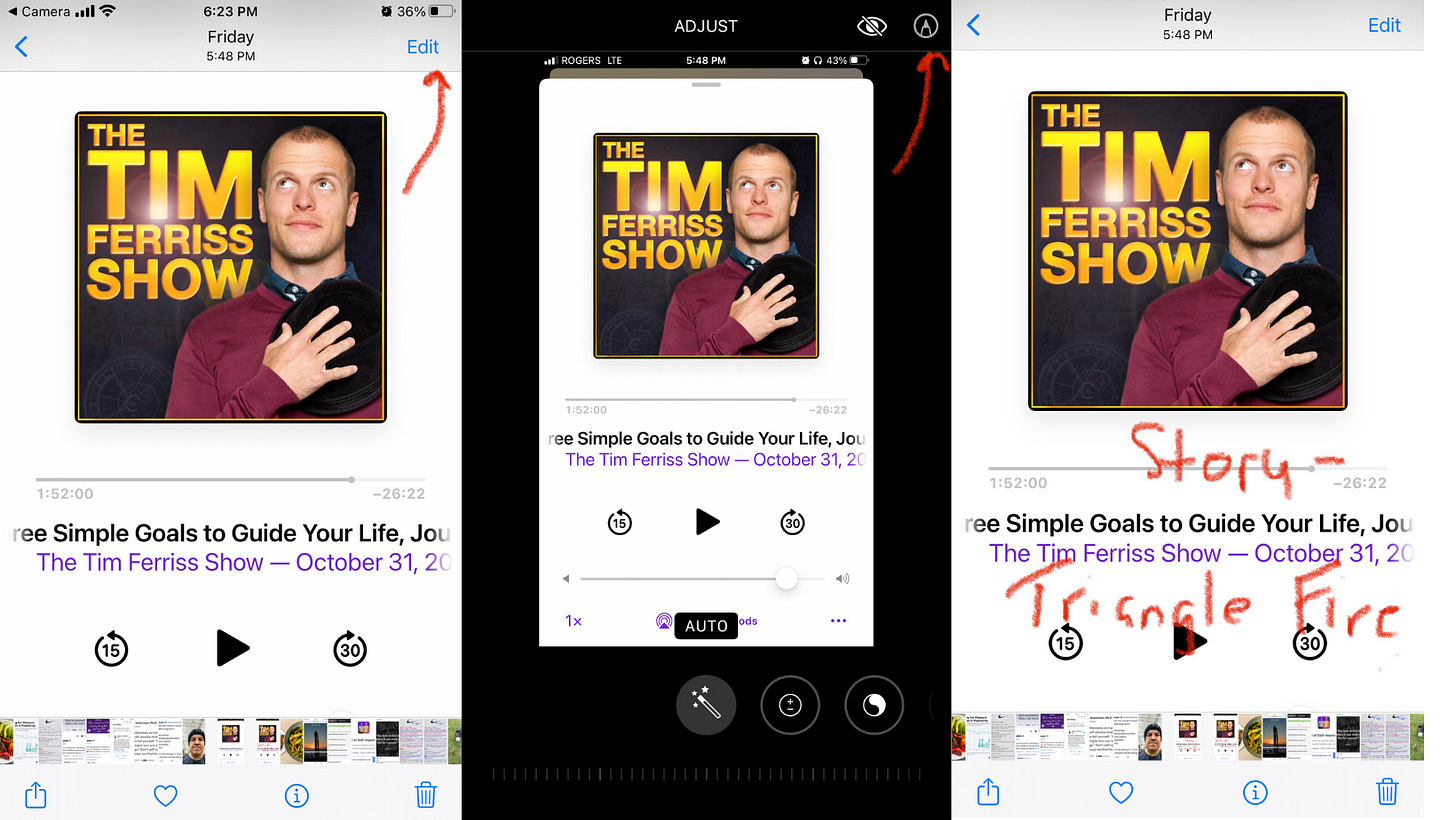This screenshot has height=820, width=1456.
Task: Tap the adjustment intensity tick ruler
Action: click(x=706, y=775)
